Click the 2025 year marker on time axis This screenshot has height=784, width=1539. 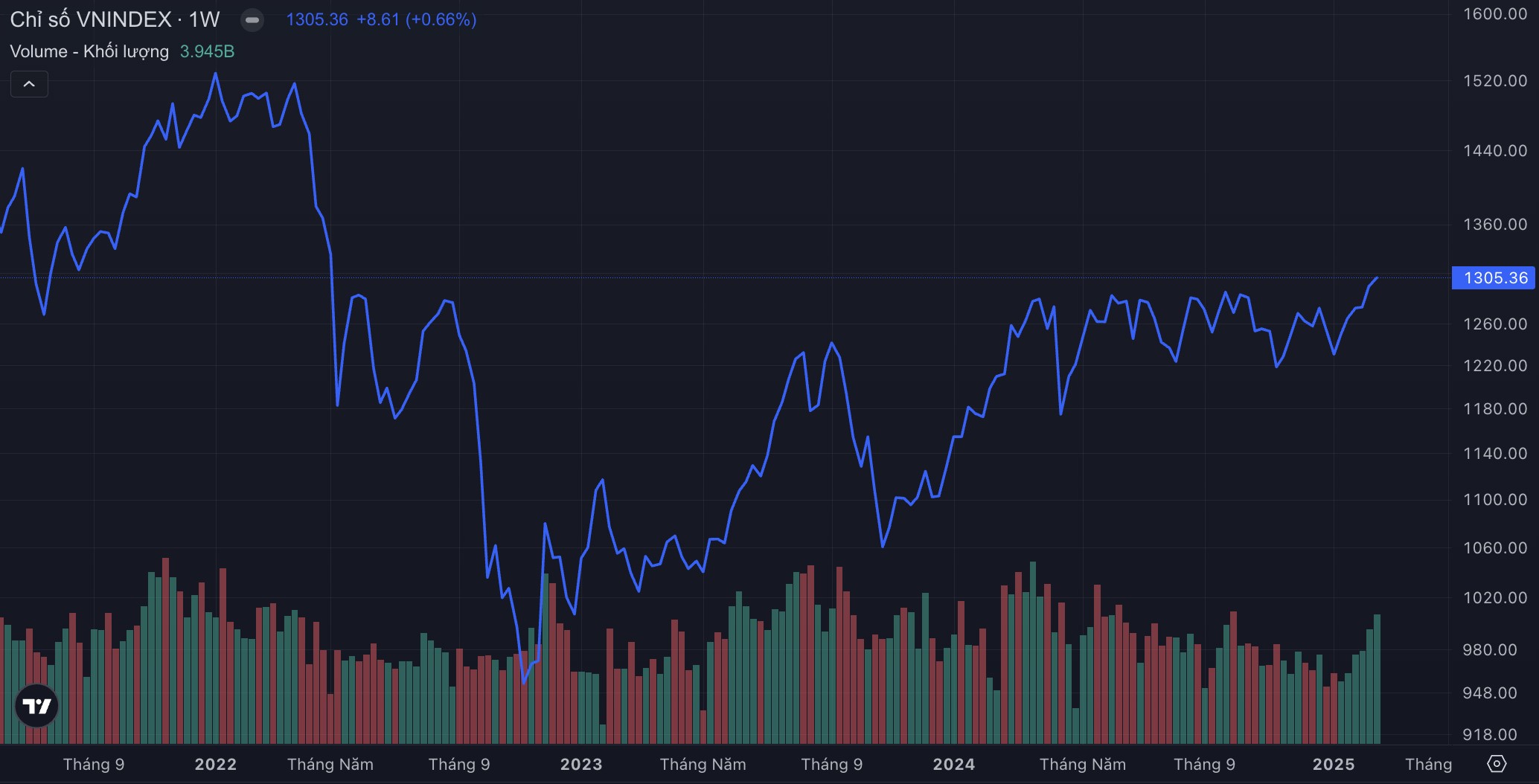pyautogui.click(x=1334, y=765)
